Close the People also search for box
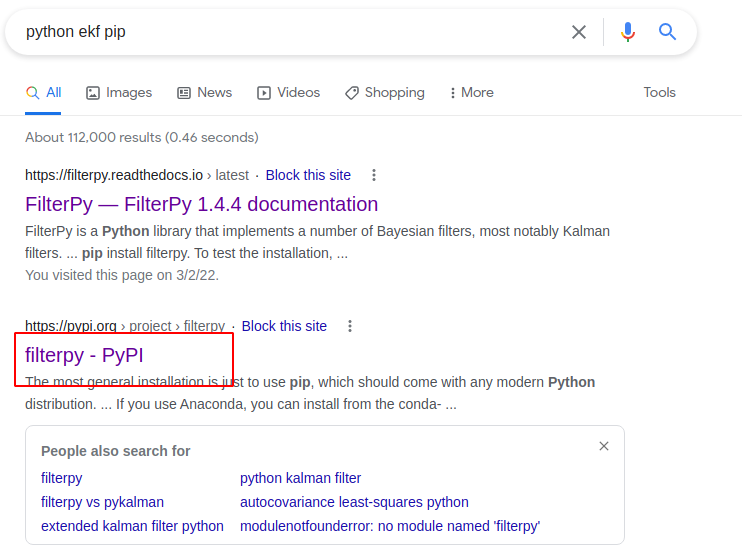Viewport: 742px width, 559px height. (604, 446)
